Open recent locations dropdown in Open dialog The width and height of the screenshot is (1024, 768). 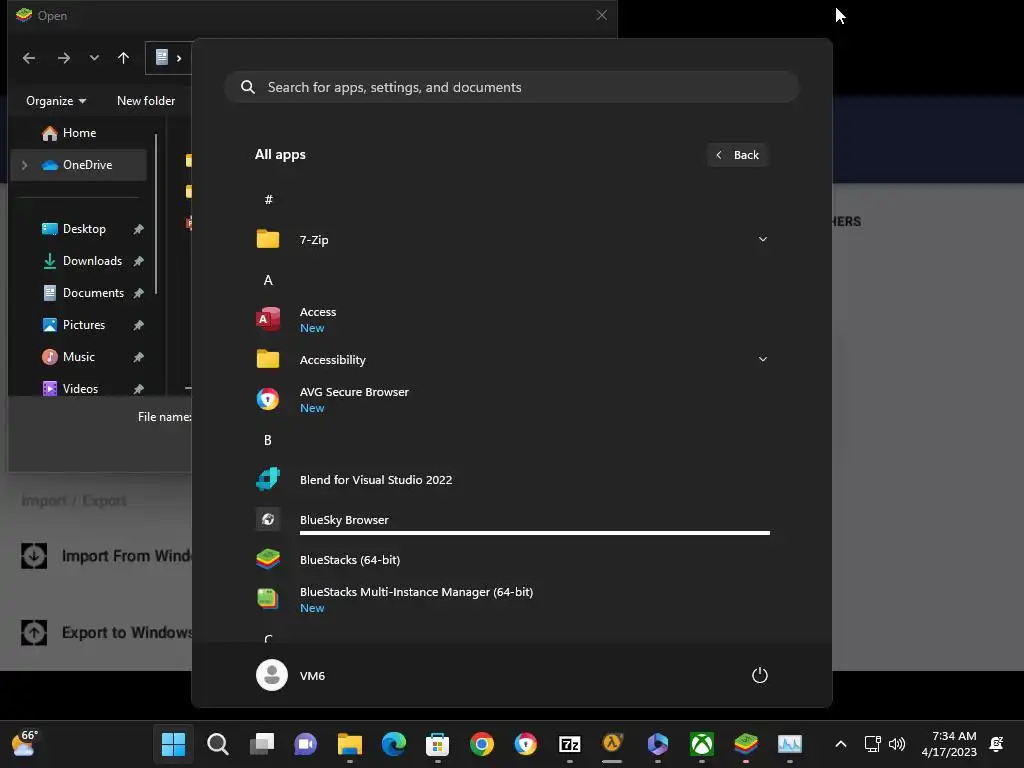click(94, 57)
